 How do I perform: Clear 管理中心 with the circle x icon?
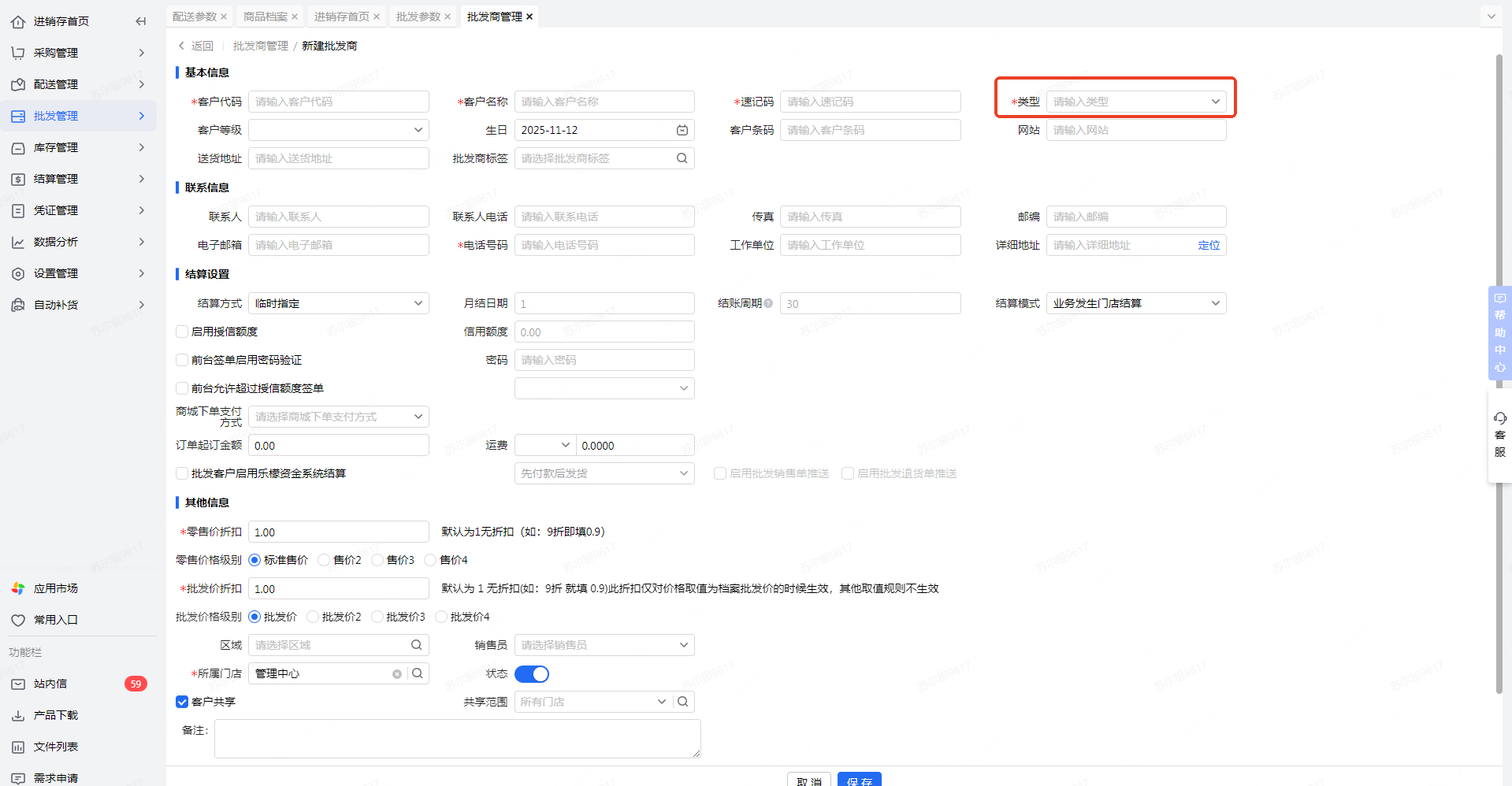[x=397, y=674]
